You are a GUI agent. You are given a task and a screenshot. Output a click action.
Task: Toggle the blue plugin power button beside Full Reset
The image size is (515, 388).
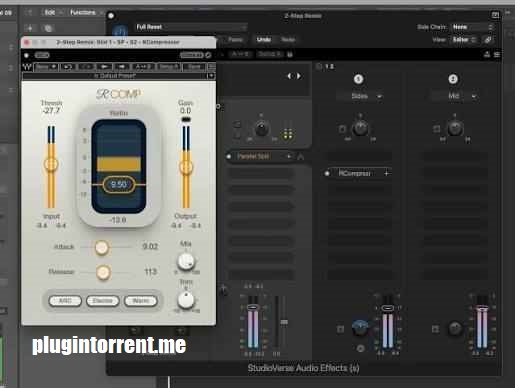[120, 31]
